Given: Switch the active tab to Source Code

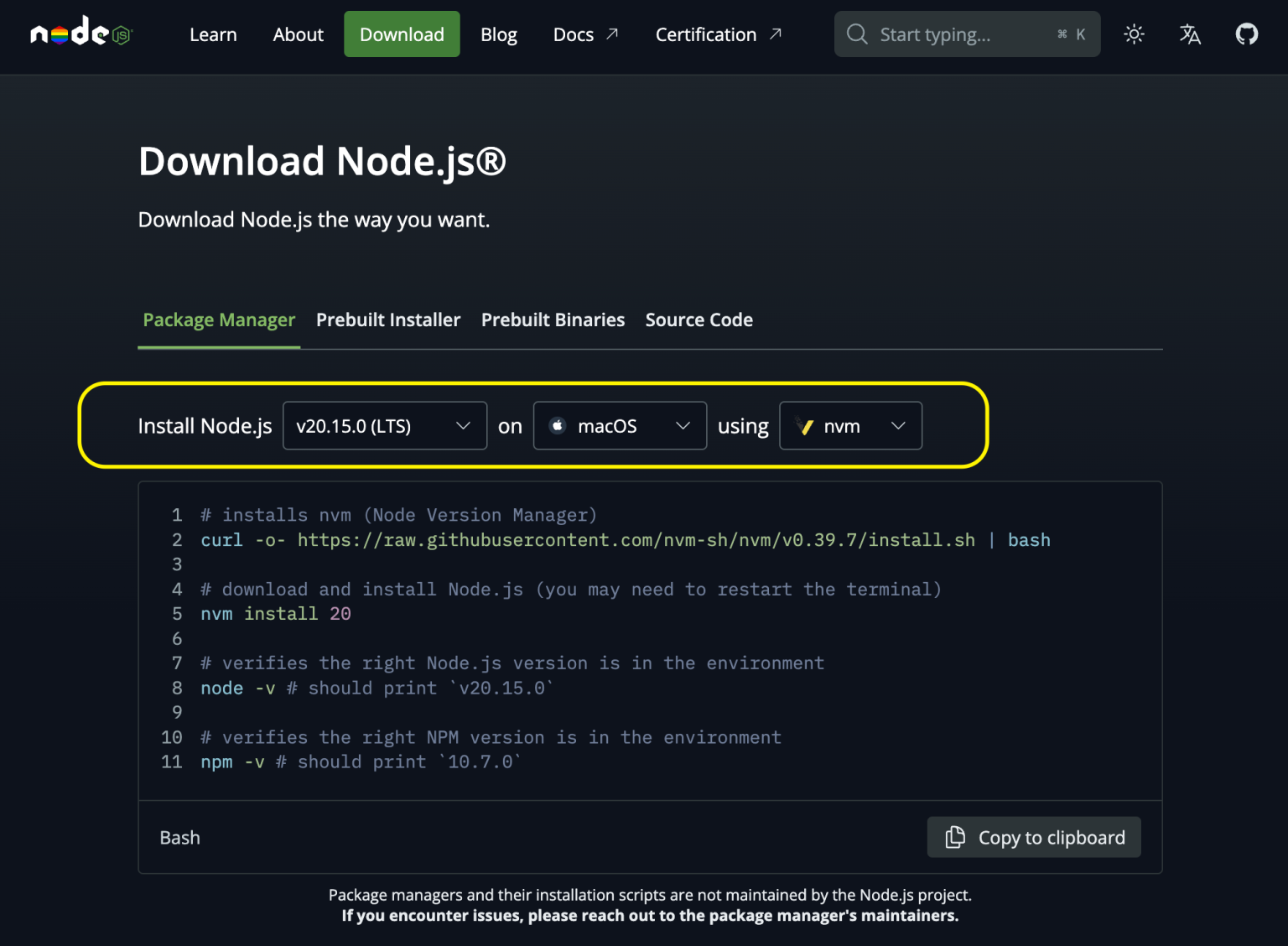Looking at the screenshot, I should [x=699, y=320].
